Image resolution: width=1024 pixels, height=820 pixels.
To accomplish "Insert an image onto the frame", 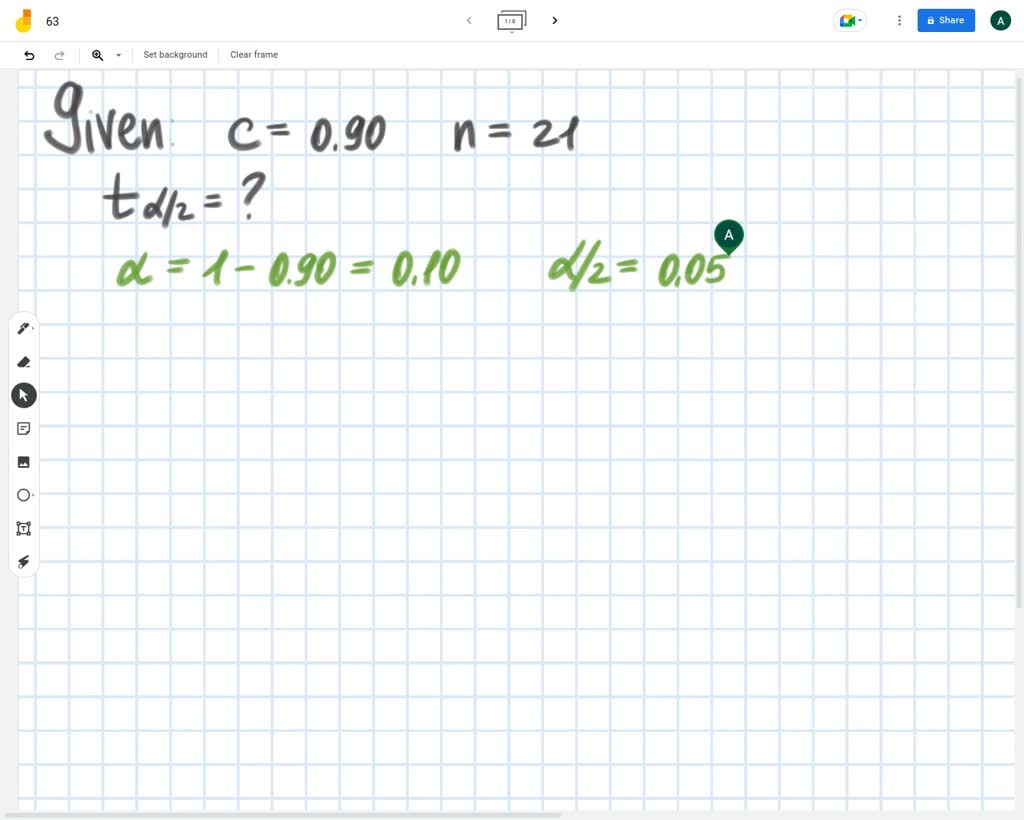I will pyautogui.click(x=24, y=461).
